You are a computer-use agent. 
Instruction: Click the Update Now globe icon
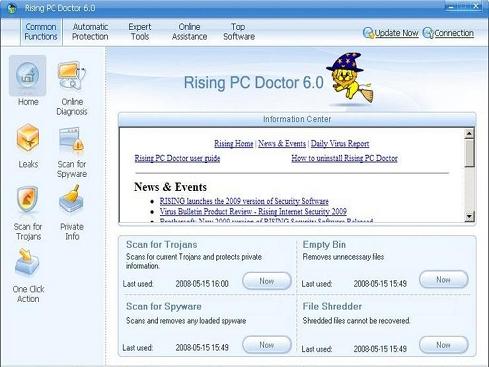[368, 33]
